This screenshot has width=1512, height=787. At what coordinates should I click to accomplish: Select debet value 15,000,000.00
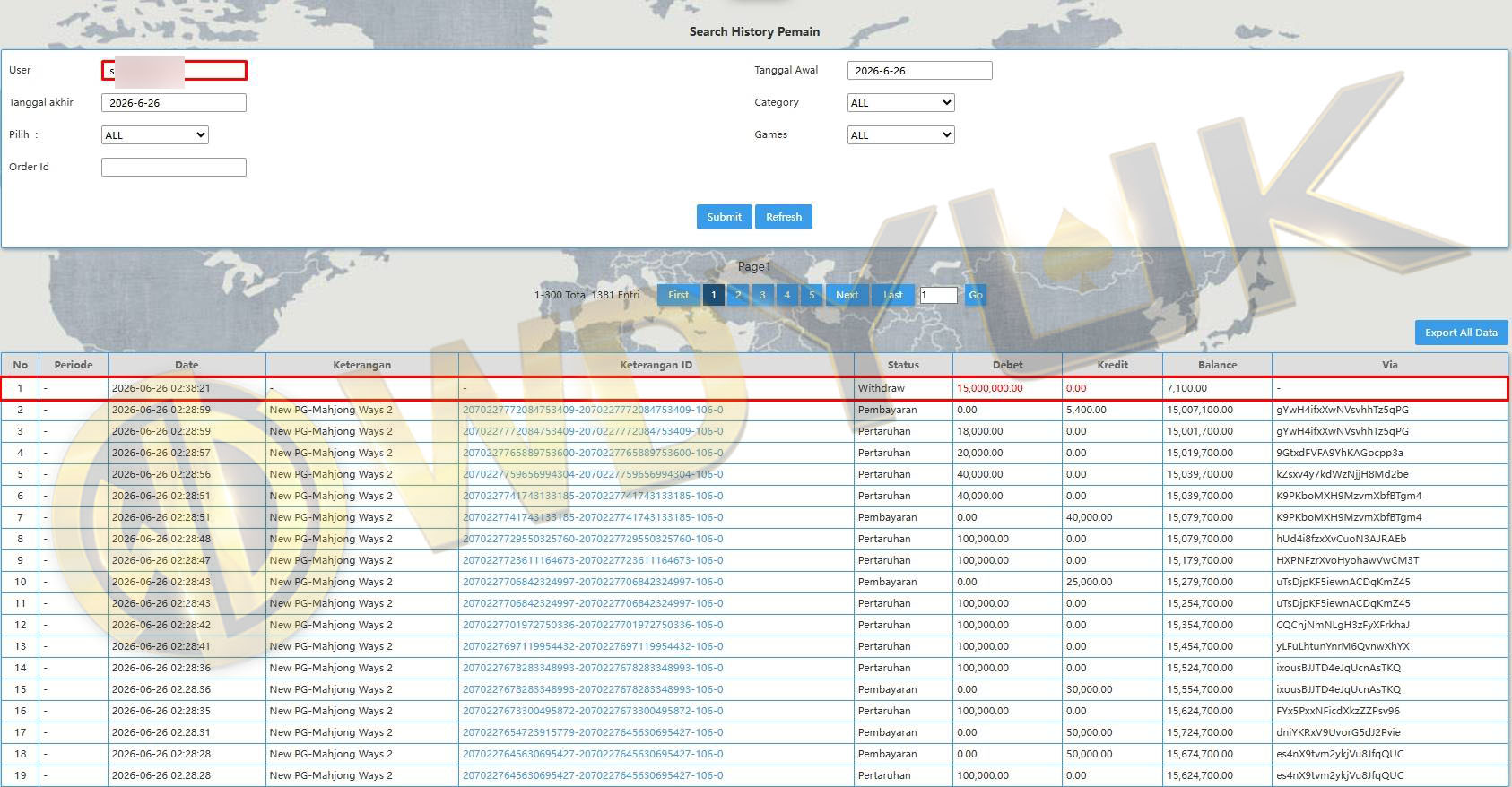point(990,388)
